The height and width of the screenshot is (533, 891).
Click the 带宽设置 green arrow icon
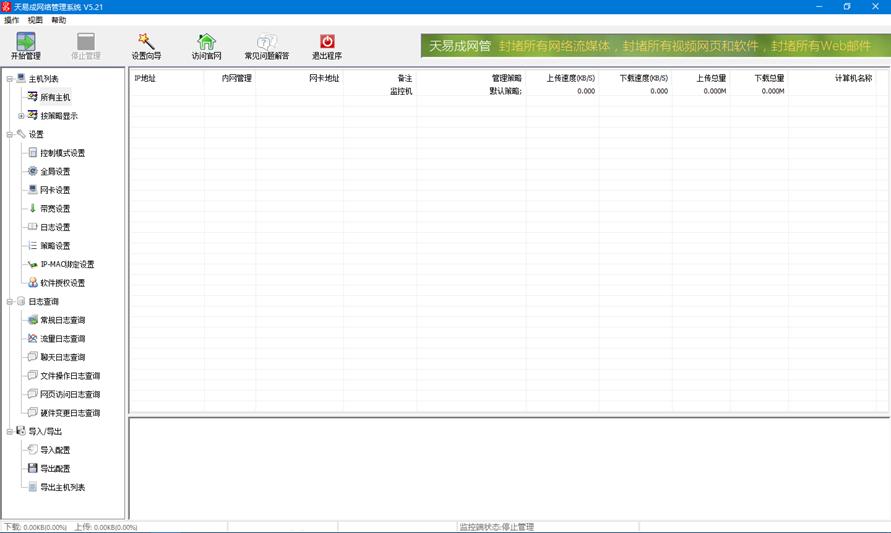tap(32, 208)
